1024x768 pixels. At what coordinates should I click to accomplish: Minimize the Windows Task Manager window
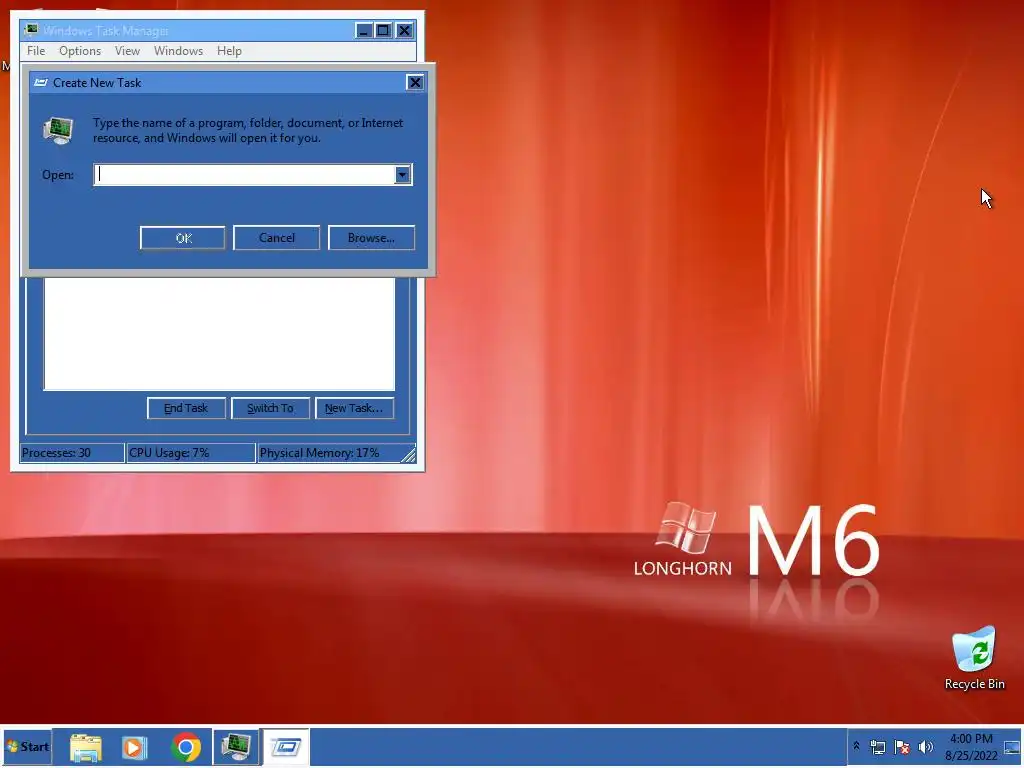pyautogui.click(x=364, y=31)
